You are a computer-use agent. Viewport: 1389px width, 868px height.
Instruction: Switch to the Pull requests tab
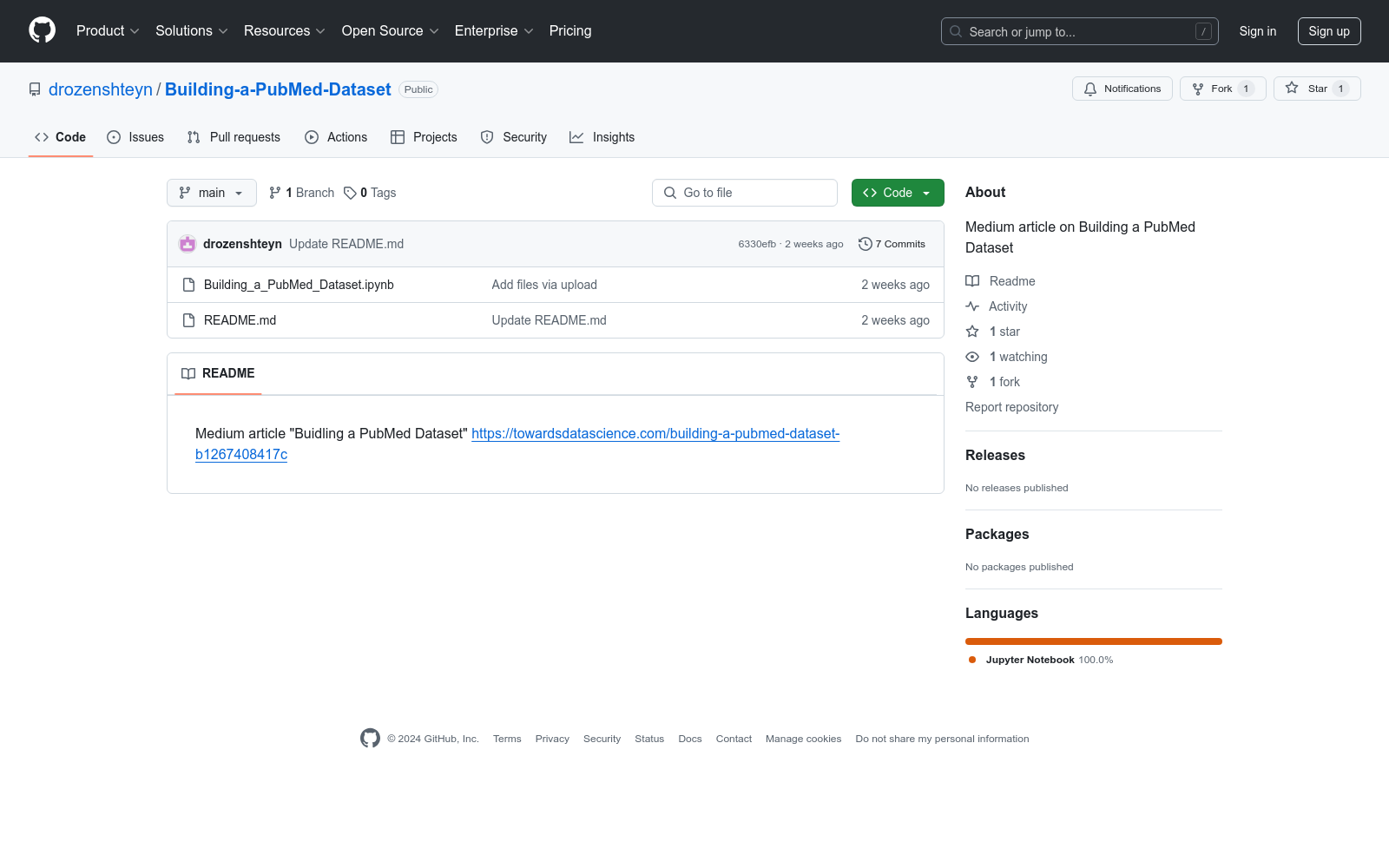[x=234, y=137]
